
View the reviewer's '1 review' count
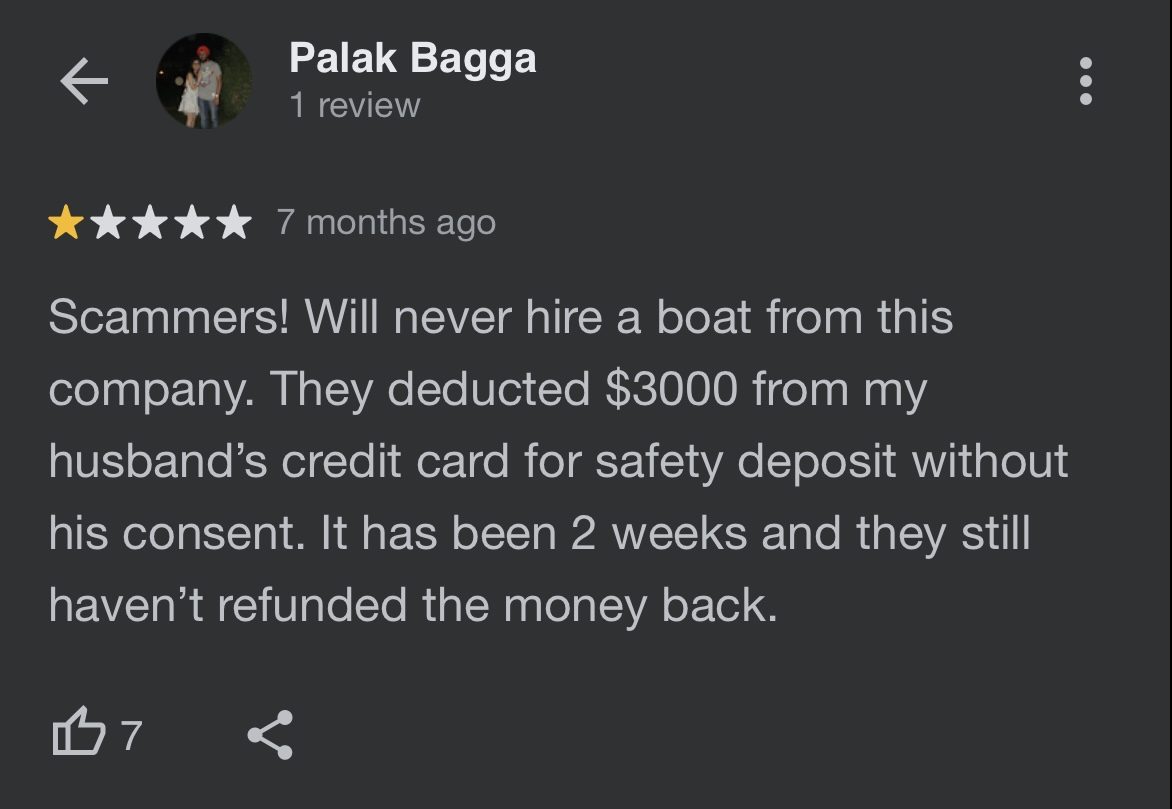355,105
